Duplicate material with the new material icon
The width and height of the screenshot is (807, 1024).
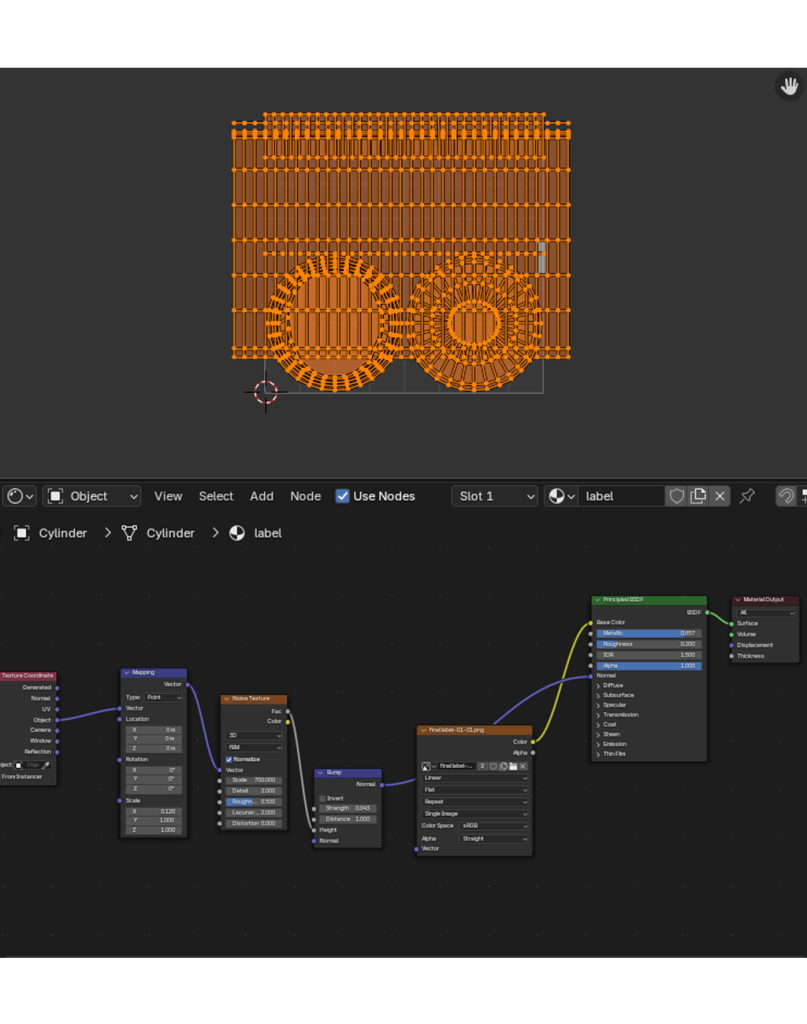pos(698,496)
